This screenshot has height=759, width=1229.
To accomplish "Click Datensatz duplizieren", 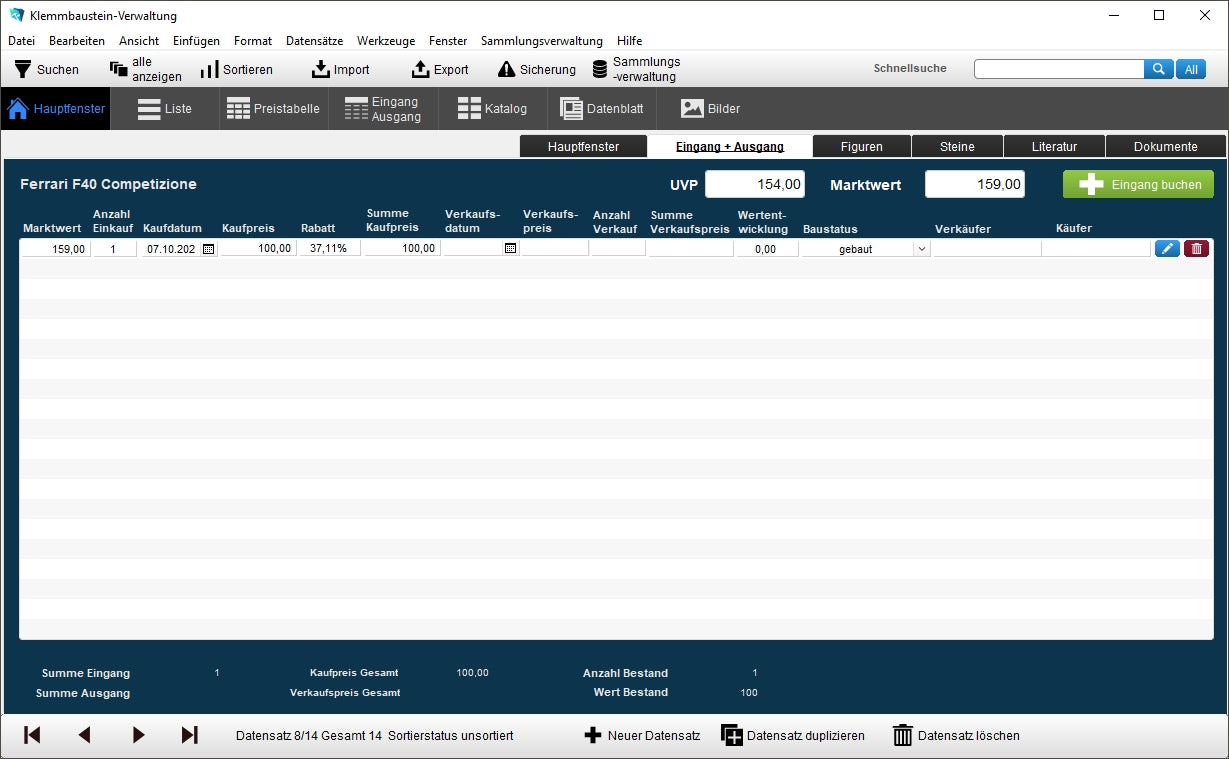I will [793, 735].
